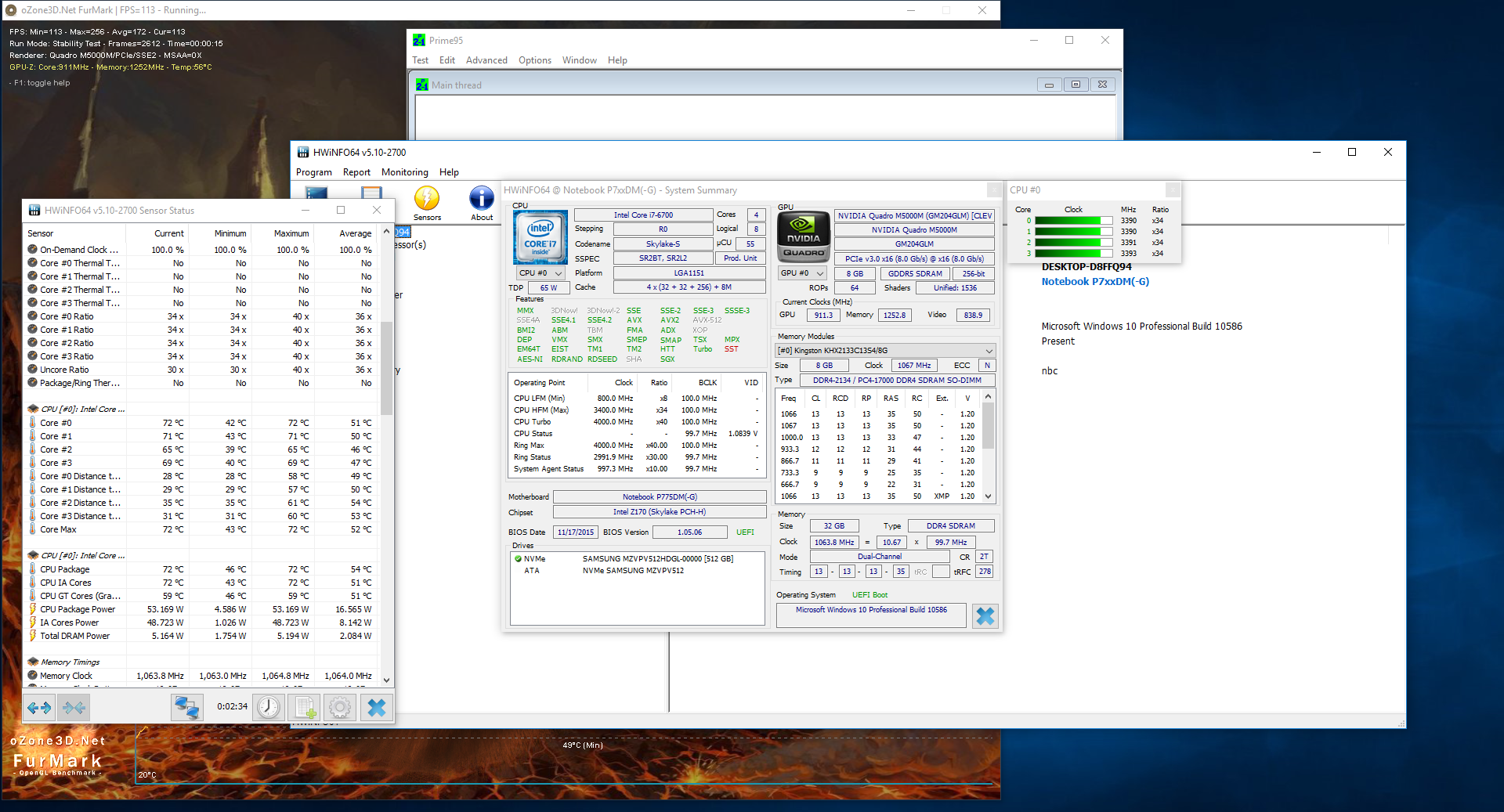Click Prime95 window title icon

coord(419,41)
